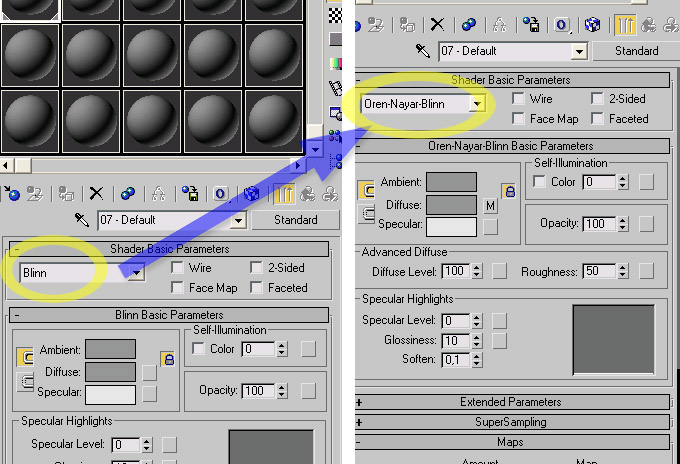Open the Oren-Nayar-Blinn shader dropdown
This screenshot has width=680, height=464.
[479, 103]
